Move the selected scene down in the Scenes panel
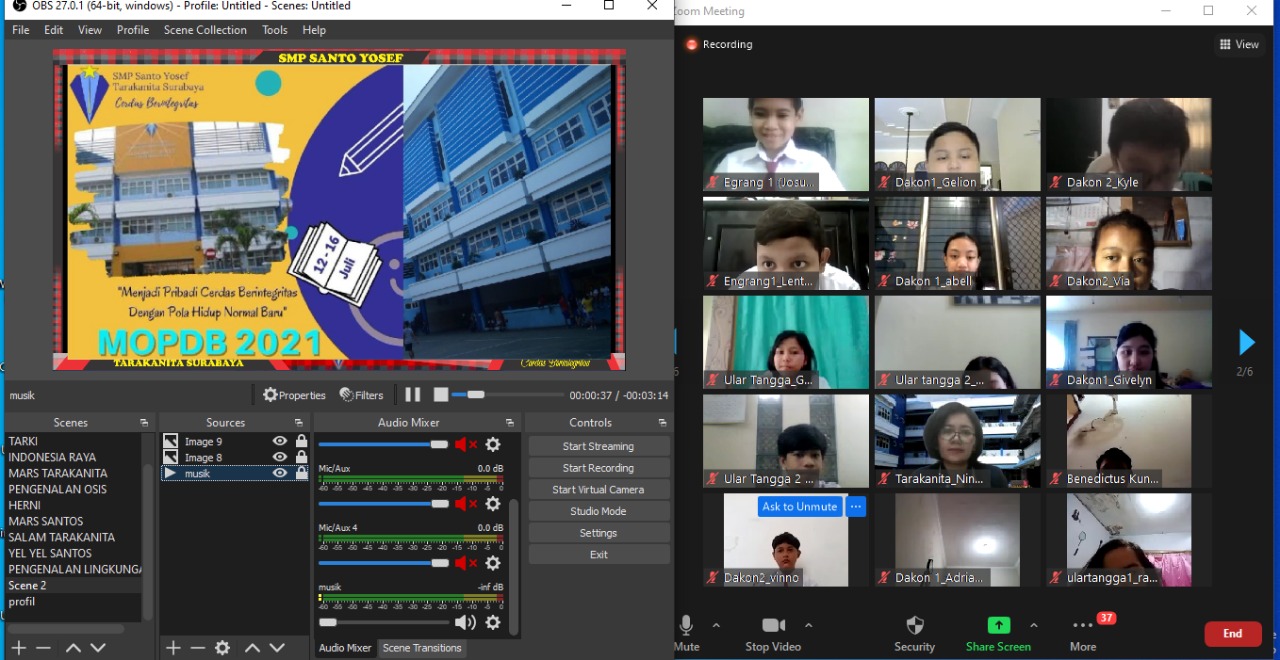 pyautogui.click(x=98, y=648)
